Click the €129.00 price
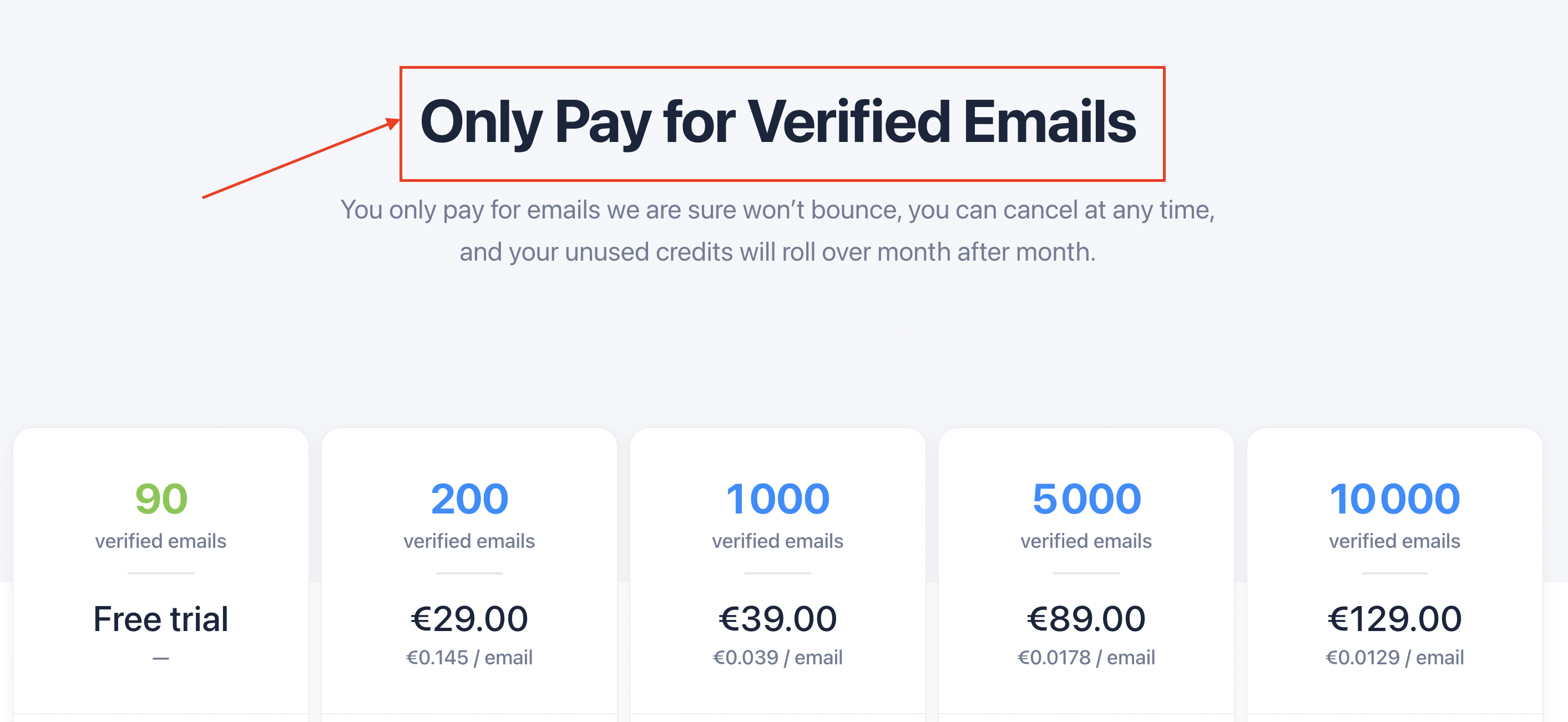1568x722 pixels. (1394, 619)
